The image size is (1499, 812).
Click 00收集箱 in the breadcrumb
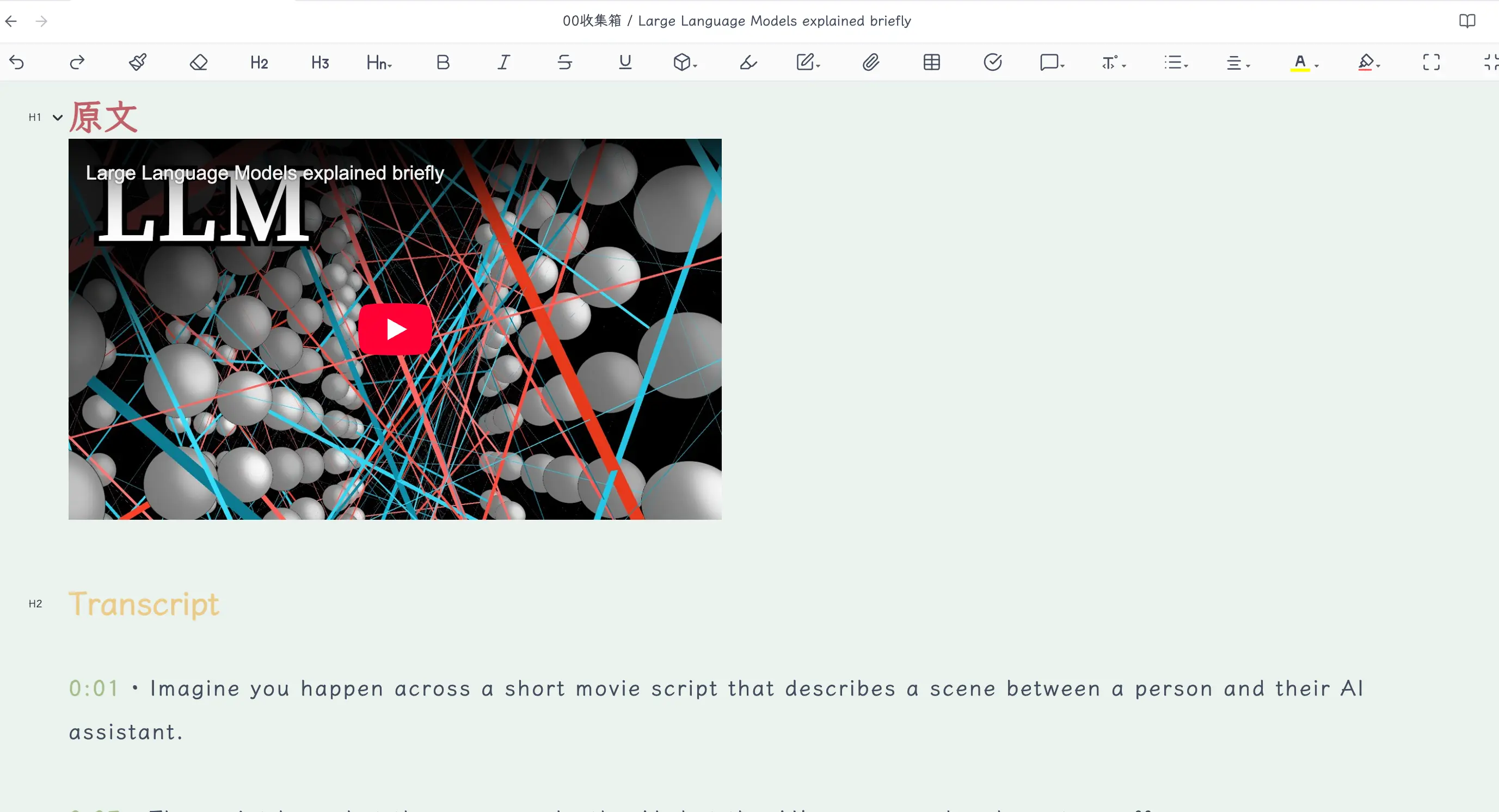pos(591,21)
